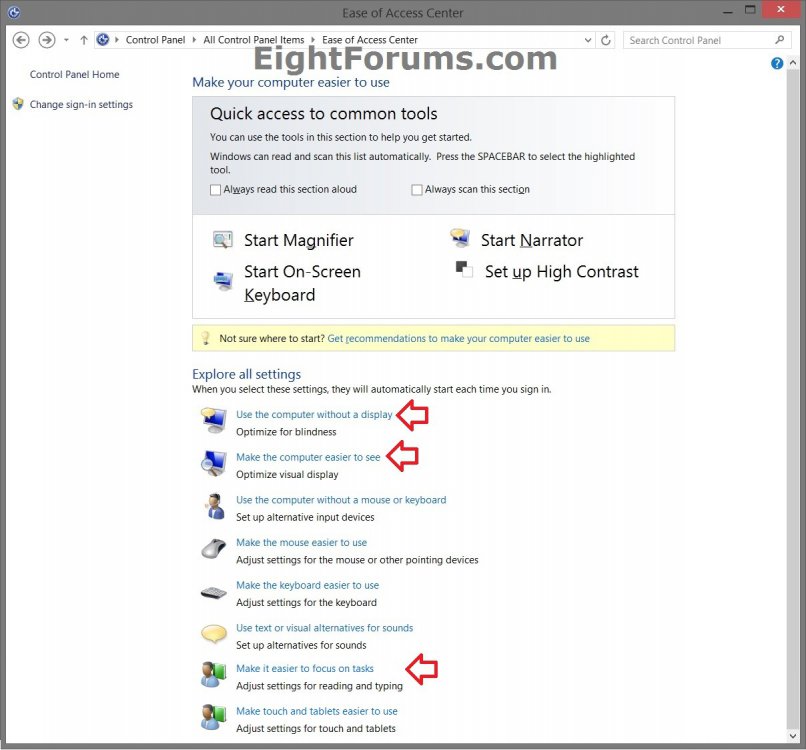
Task: Enable Always scan this section checkbox
Action: tap(417, 190)
